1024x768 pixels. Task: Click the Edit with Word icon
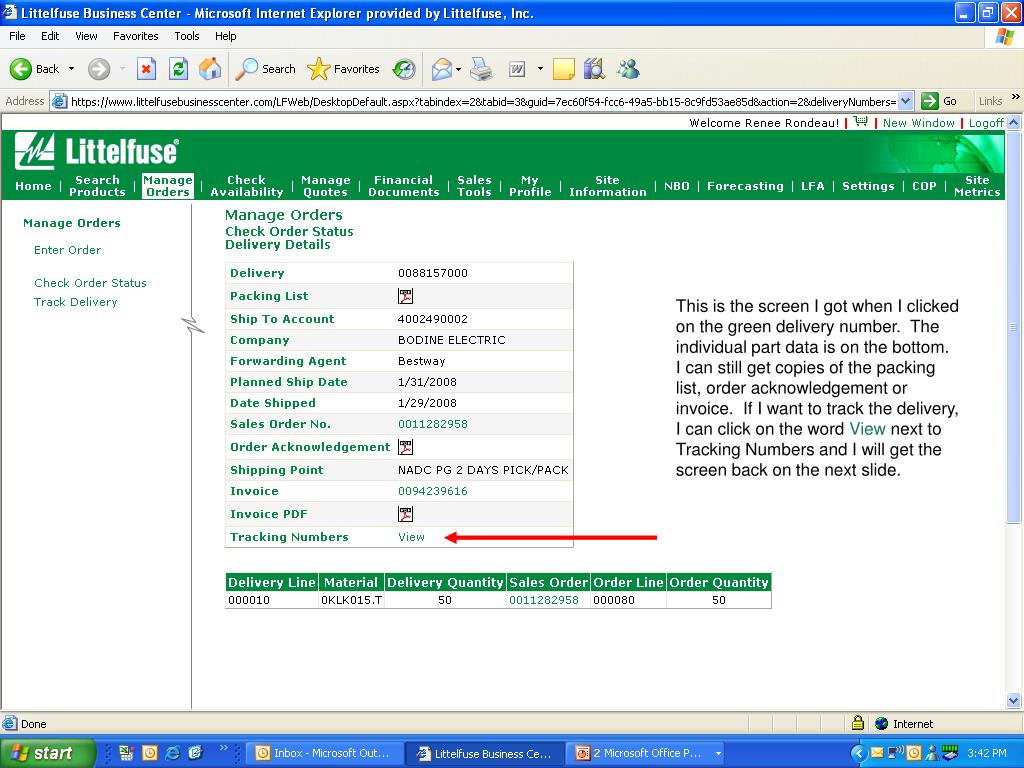tap(517, 69)
